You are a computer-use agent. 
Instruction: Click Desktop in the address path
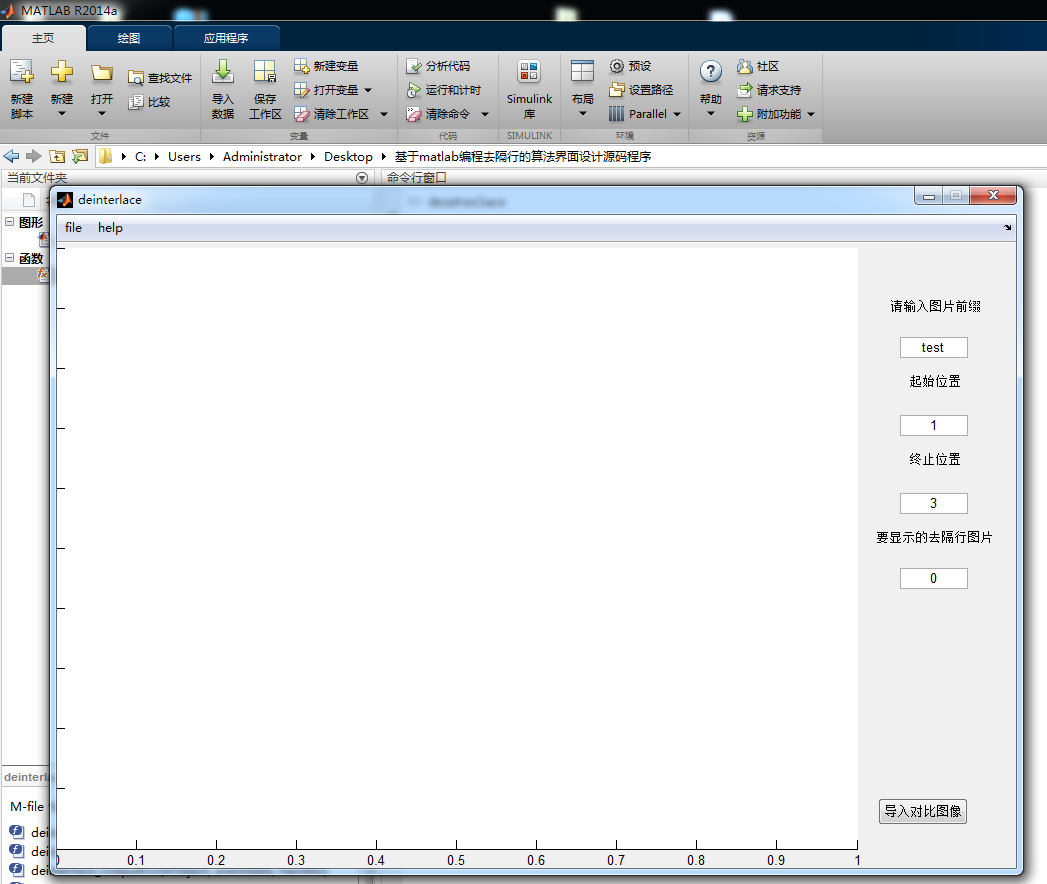pos(348,156)
